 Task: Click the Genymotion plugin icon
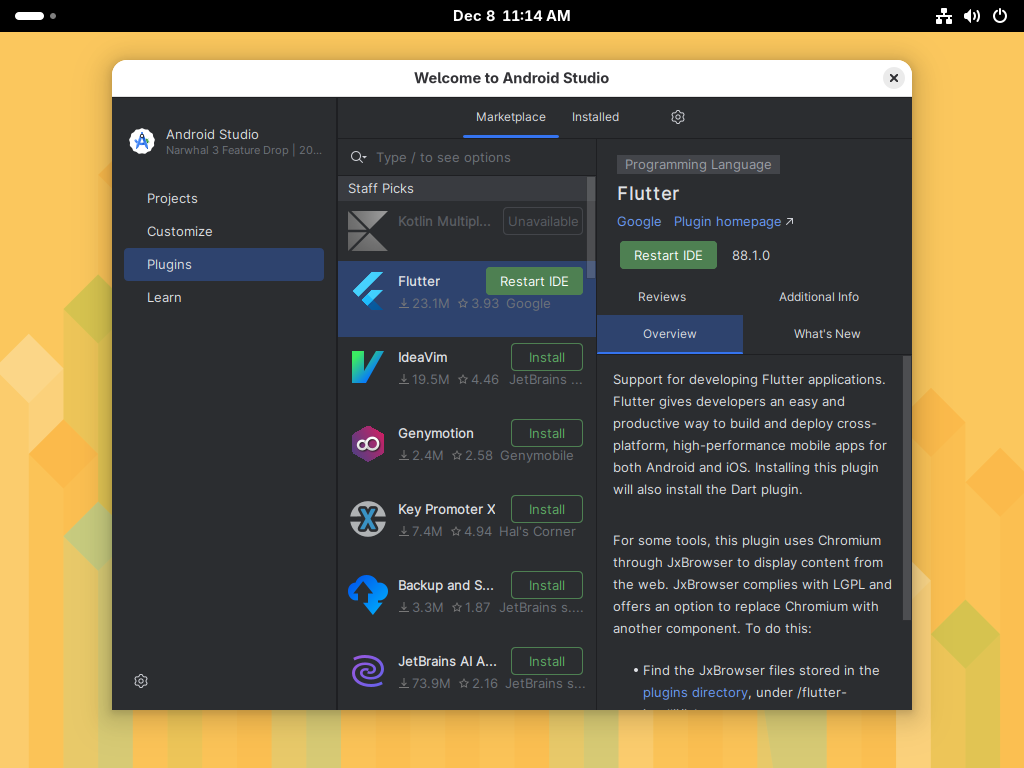[x=367, y=443]
